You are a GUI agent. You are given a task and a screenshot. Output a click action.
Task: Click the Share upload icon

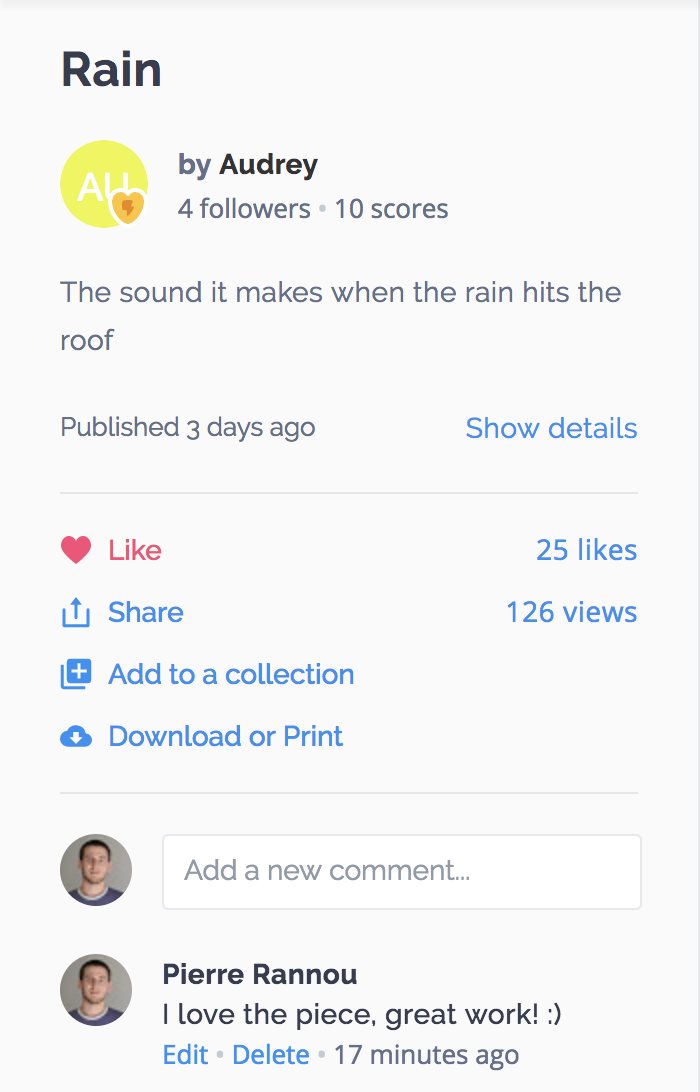76,613
